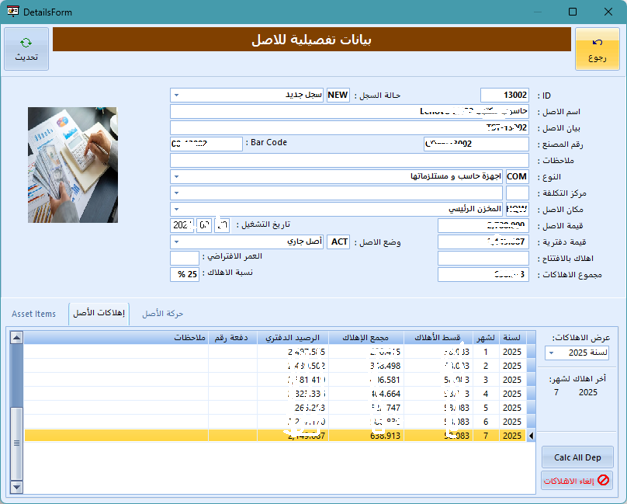Click the العمر الافتراضي useful life field
Screen dimensions: 627x504
184,258
